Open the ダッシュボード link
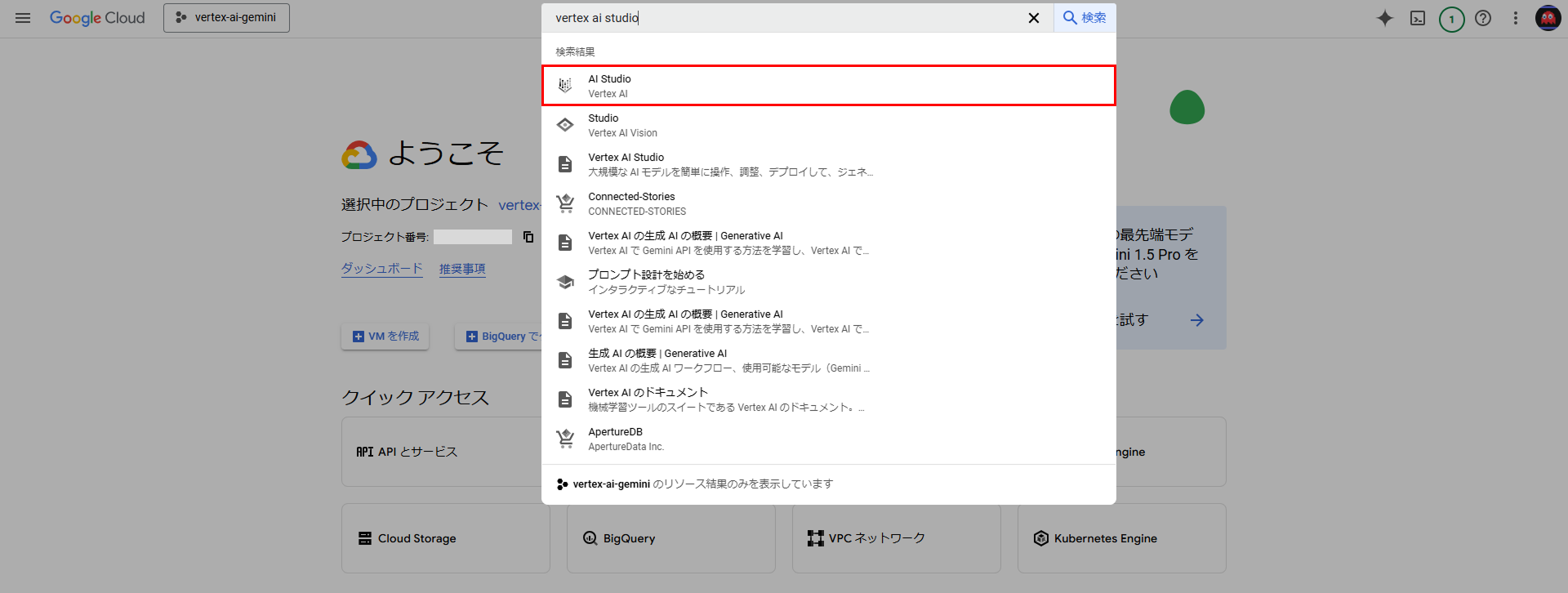Image resolution: width=1568 pixels, height=593 pixels. (382, 269)
